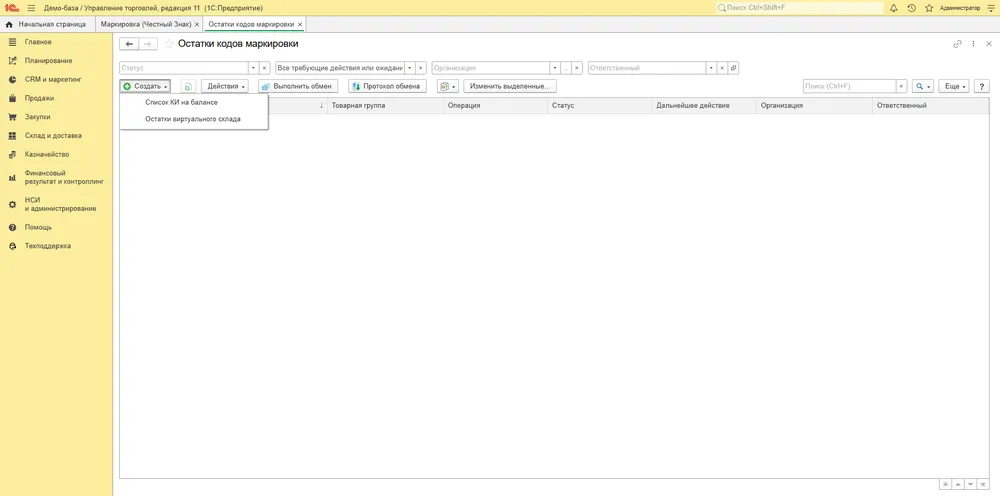Open service settings menu beside Администратор
The image size is (1000, 496).
990,8
